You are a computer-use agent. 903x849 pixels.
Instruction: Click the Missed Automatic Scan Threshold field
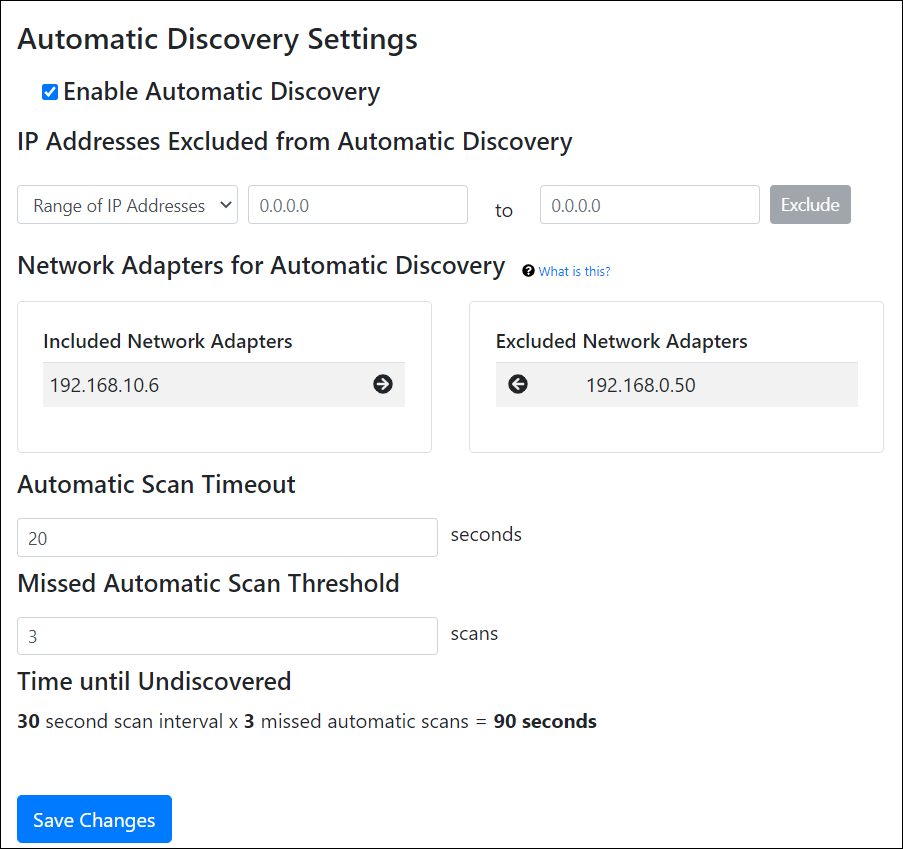(x=227, y=636)
